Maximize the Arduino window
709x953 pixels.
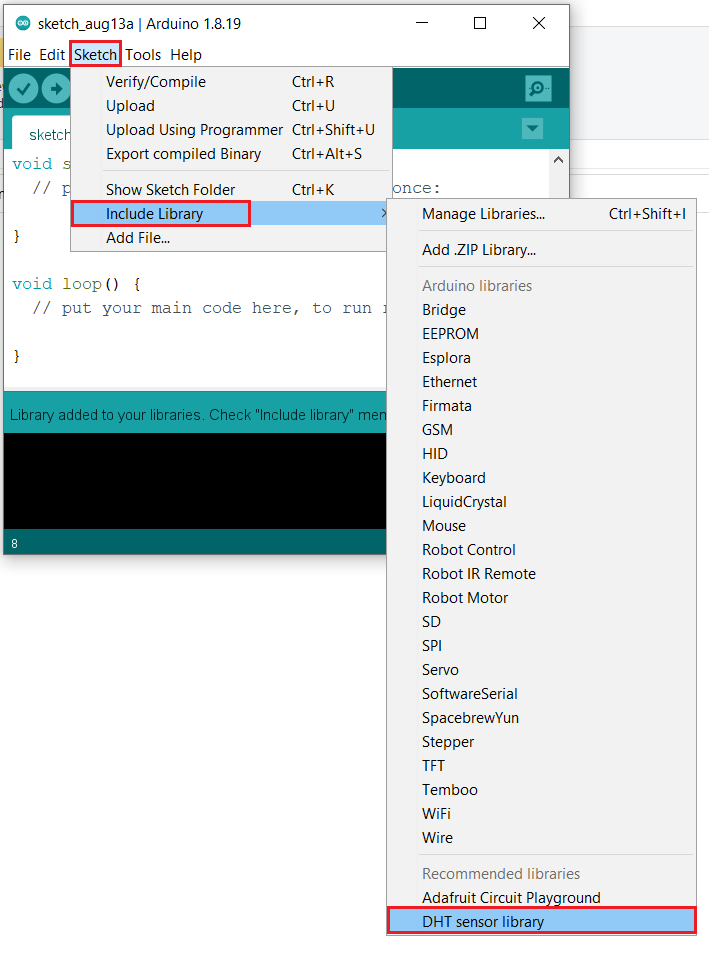pos(480,23)
